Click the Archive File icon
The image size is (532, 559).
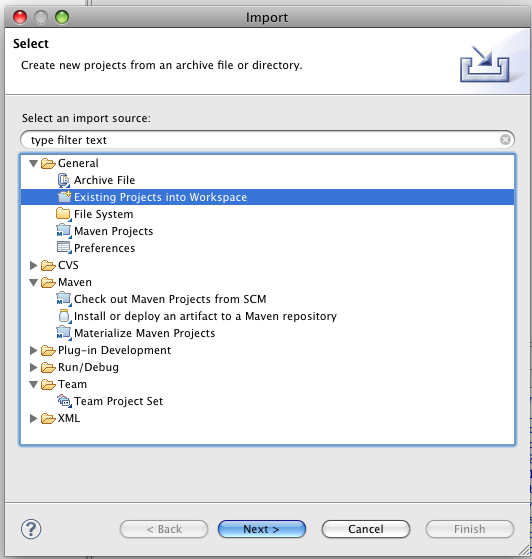pos(64,180)
